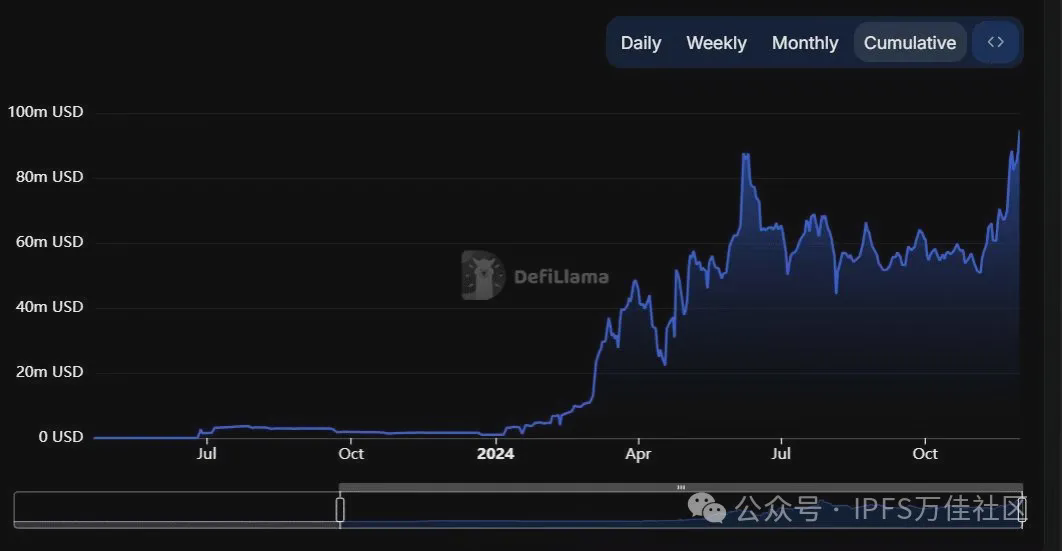Image resolution: width=1062 pixels, height=551 pixels.
Task: Click the 40m USD axis label
Action: (49, 307)
